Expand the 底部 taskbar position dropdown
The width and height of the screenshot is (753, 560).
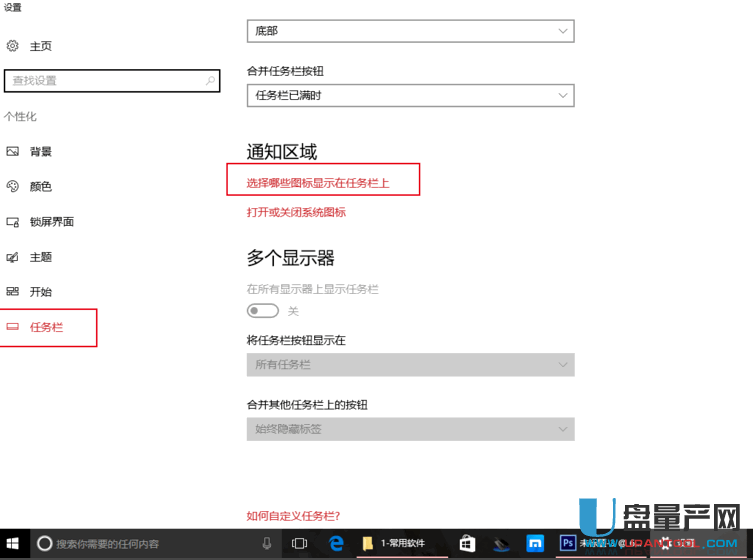click(410, 32)
